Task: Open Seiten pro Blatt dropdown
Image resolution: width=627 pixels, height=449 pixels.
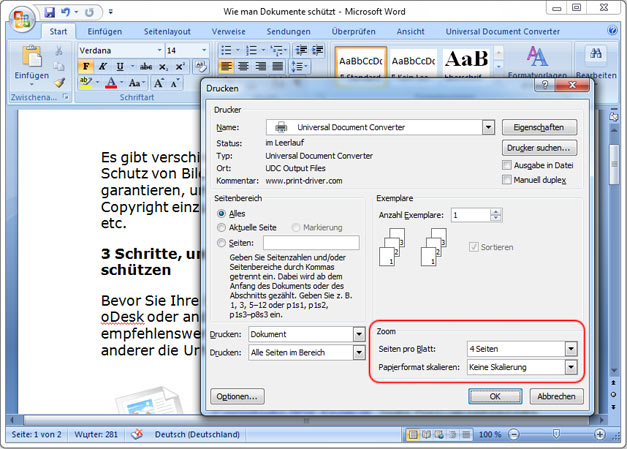Action: pyautogui.click(x=571, y=349)
